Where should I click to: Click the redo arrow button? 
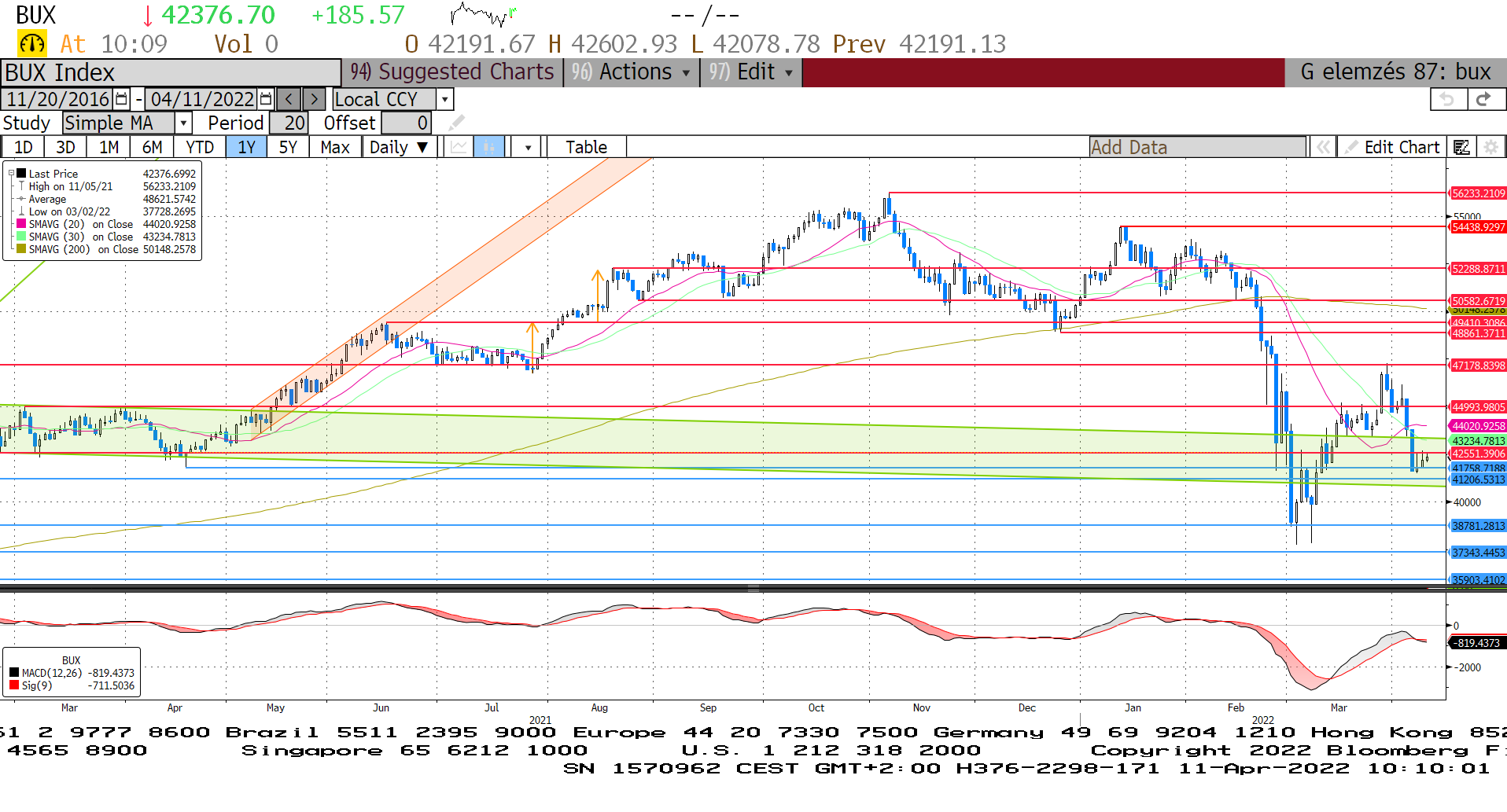pos(1485,99)
